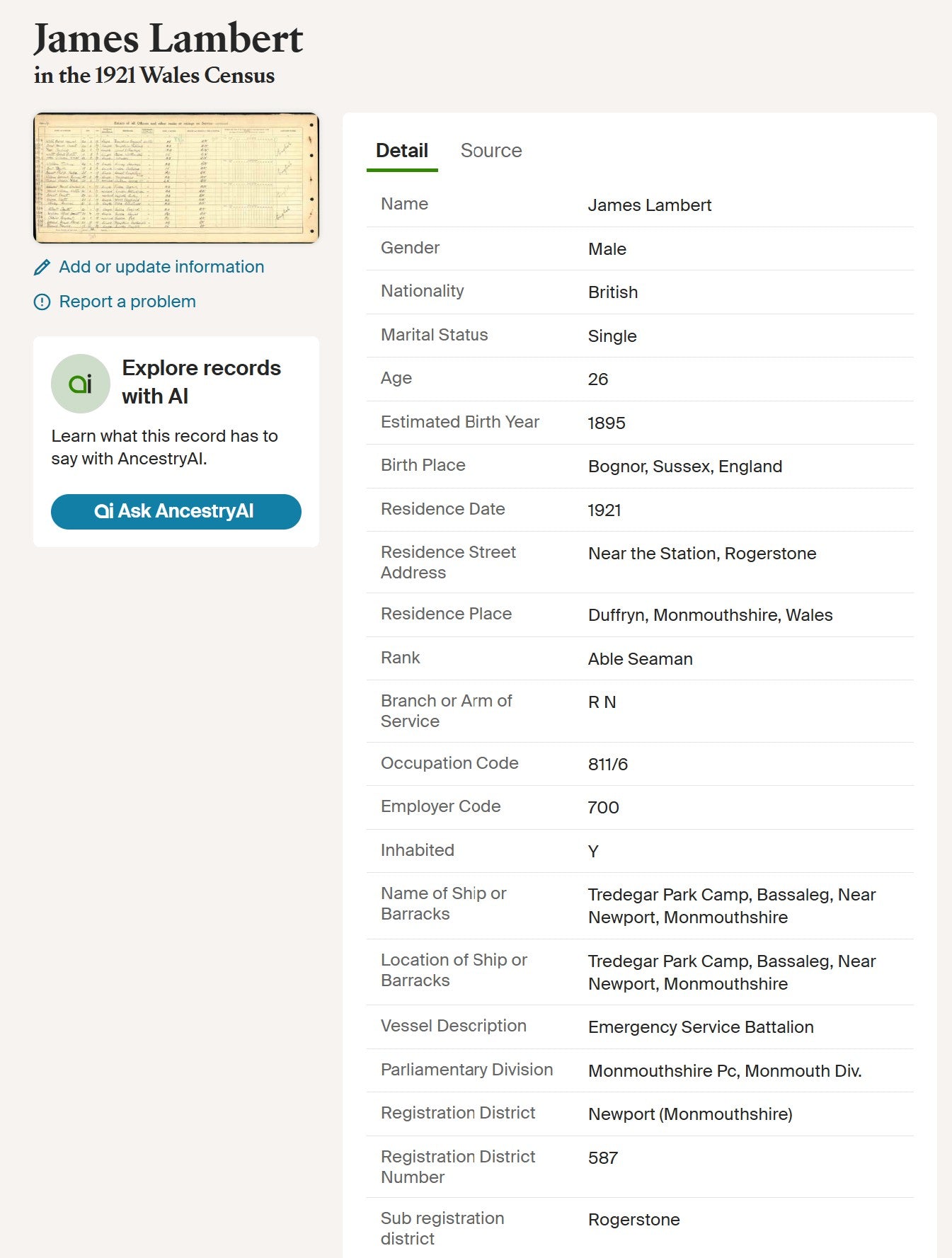This screenshot has width=952, height=1258.
Task: Open the Add or update information link
Action: [161, 267]
